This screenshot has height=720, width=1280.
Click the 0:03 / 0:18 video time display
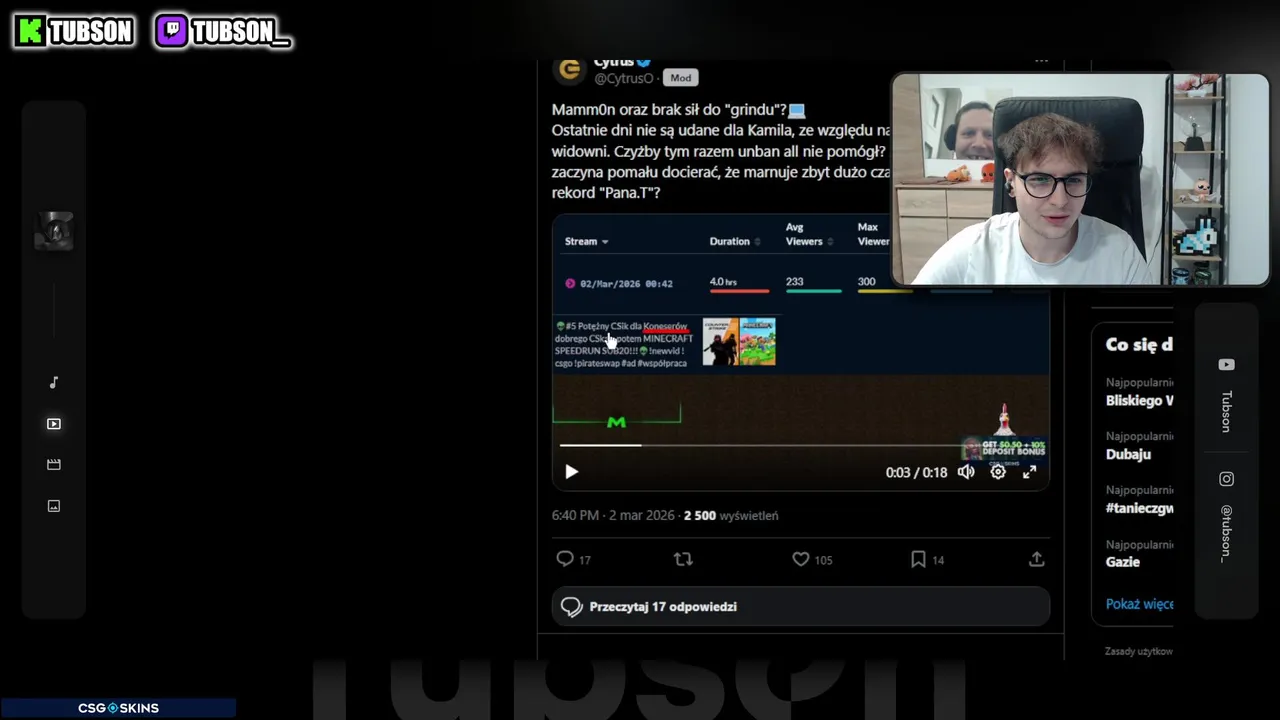click(x=916, y=472)
